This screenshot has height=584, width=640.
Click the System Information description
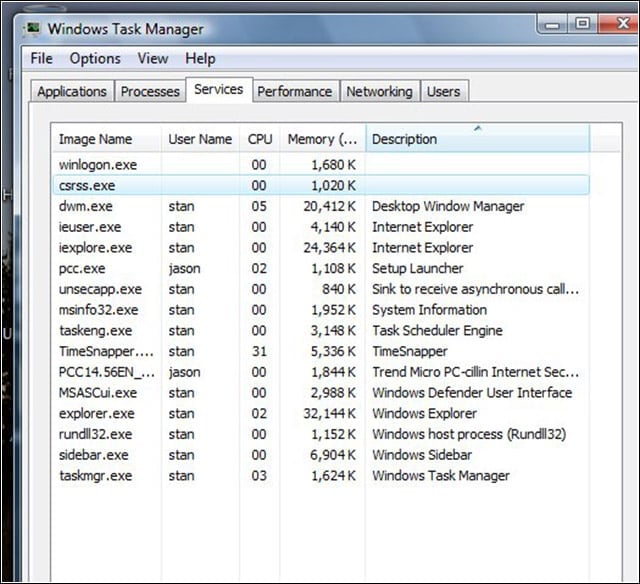[x=429, y=310]
